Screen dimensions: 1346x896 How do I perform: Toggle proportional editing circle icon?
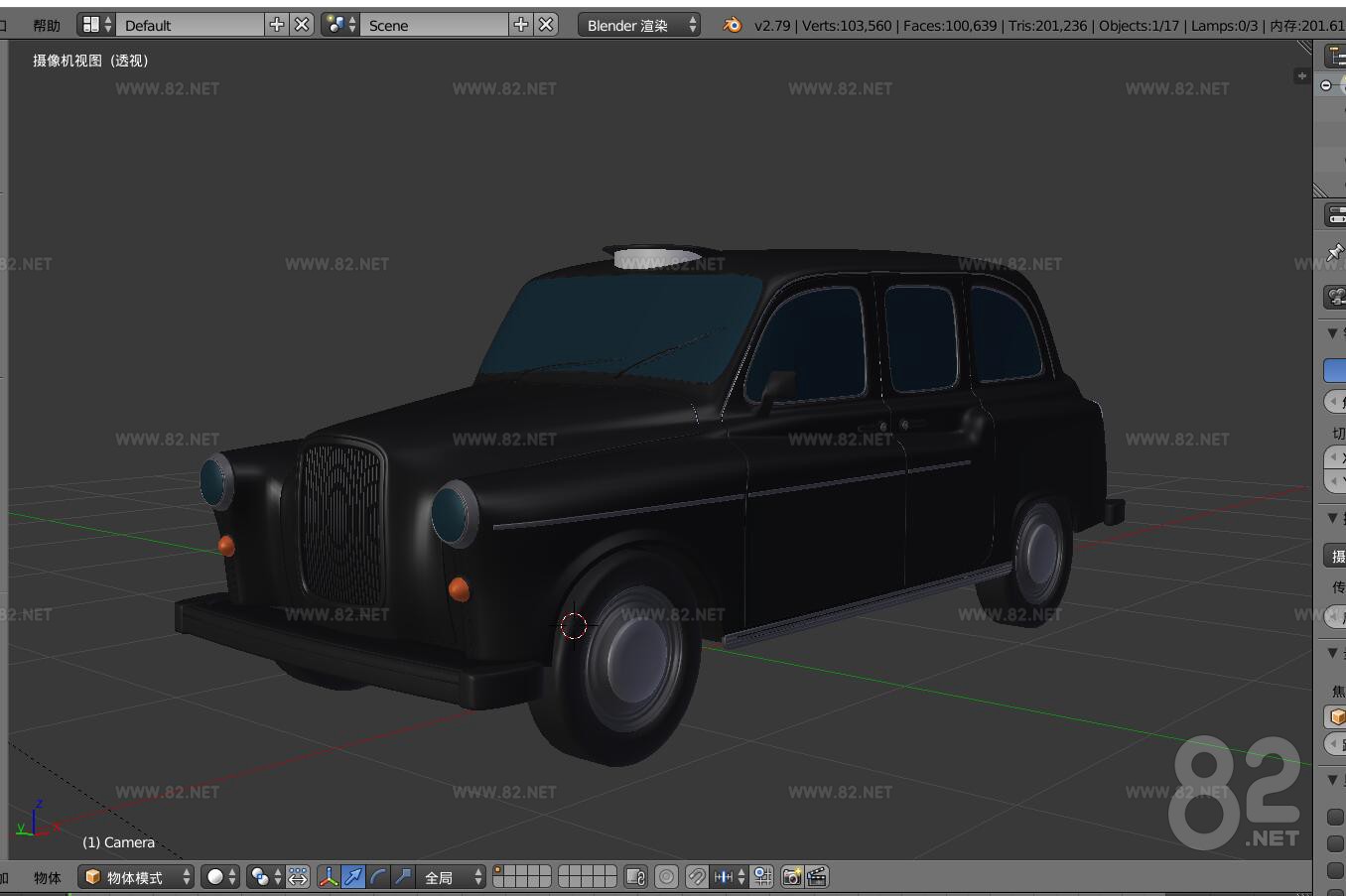(x=666, y=876)
